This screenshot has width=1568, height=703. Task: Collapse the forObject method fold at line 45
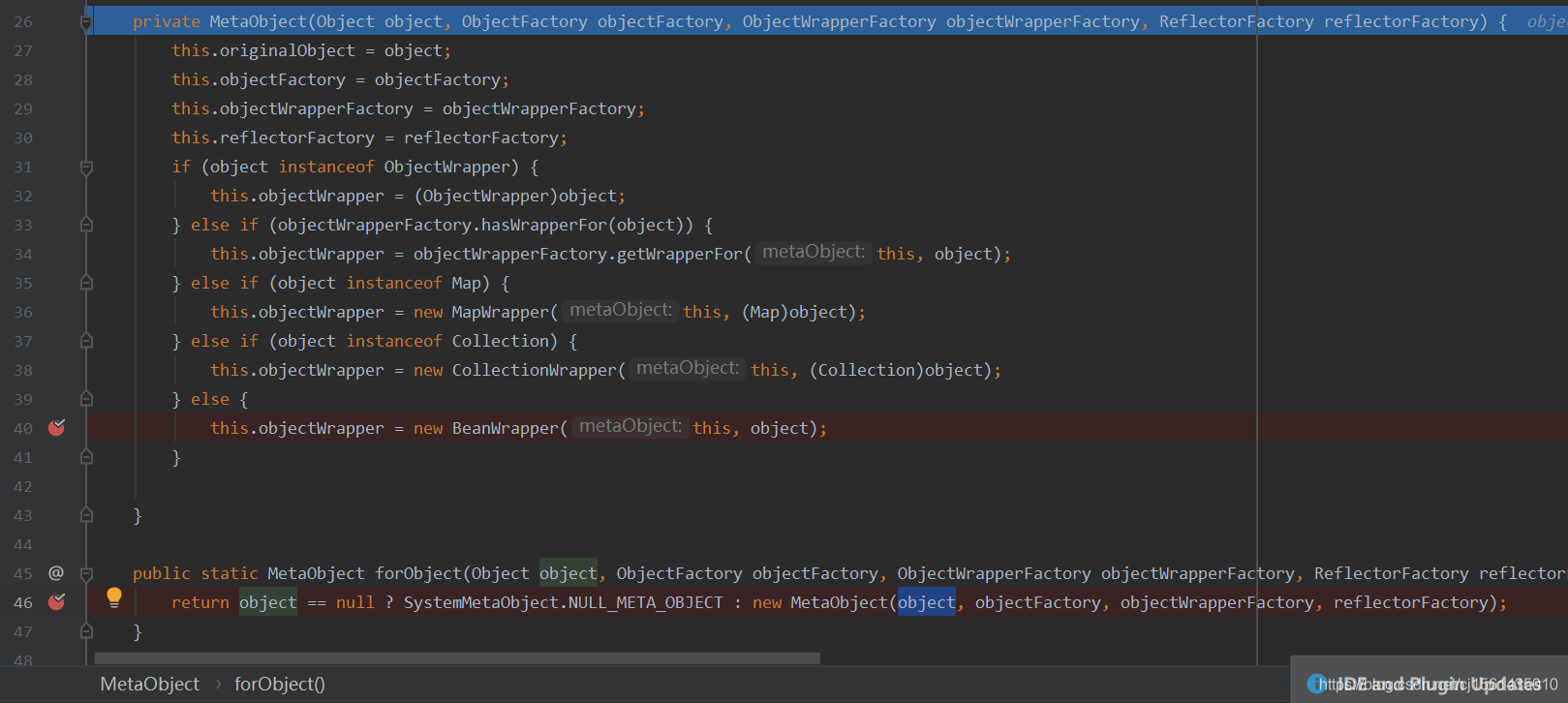coord(86,573)
